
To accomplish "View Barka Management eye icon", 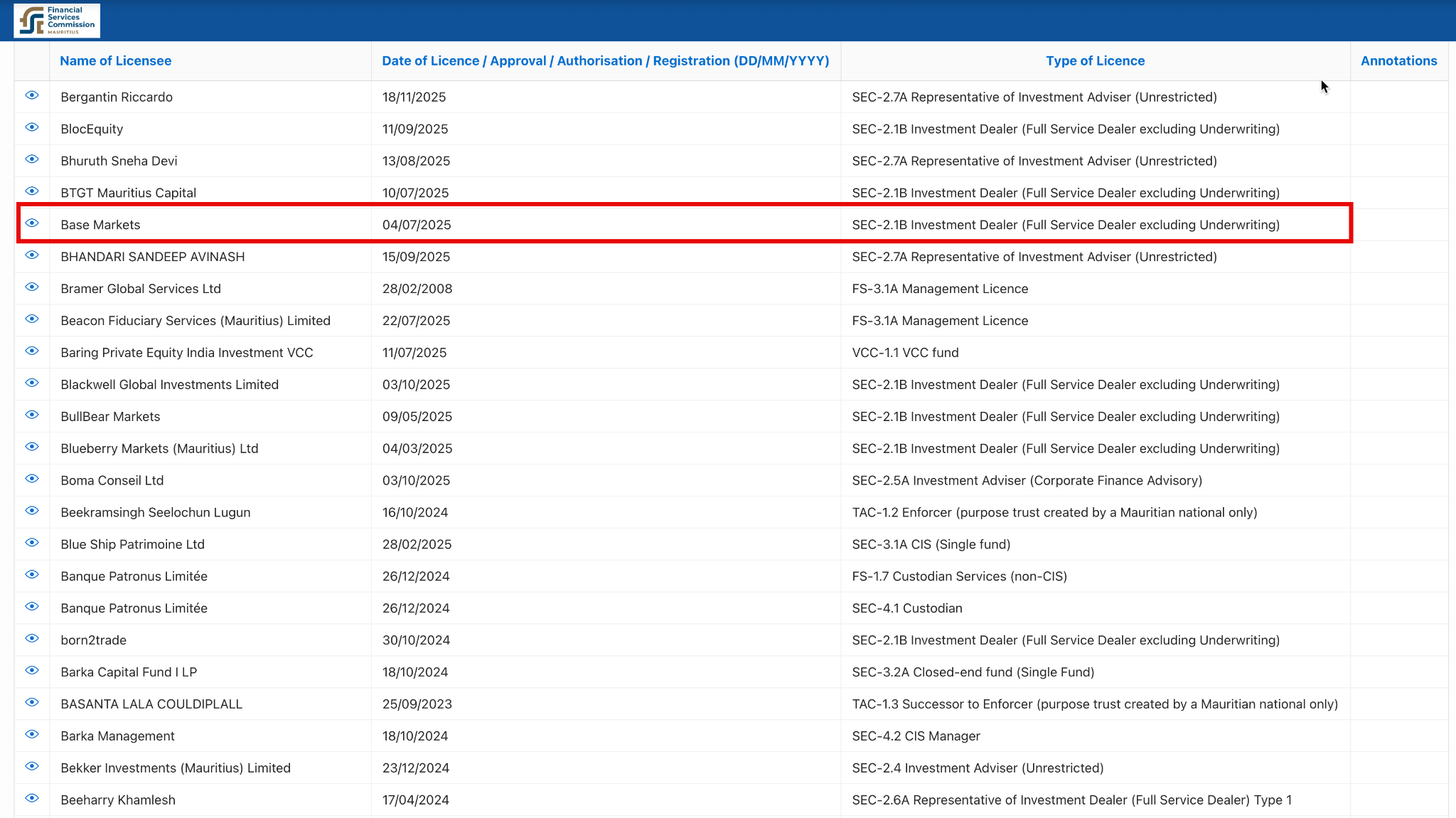I will tap(32, 735).
